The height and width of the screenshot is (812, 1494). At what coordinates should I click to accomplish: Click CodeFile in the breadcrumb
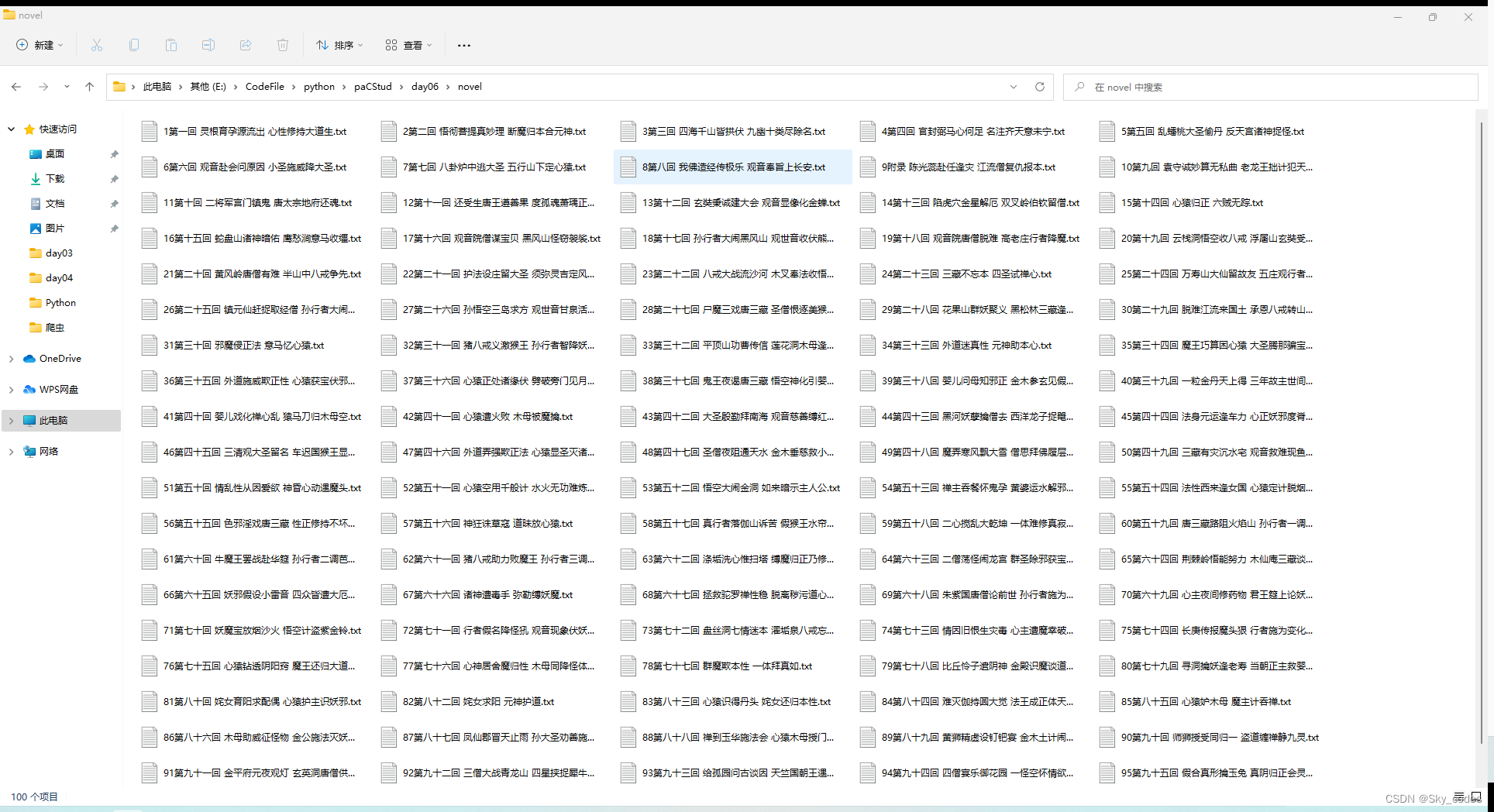265,87
